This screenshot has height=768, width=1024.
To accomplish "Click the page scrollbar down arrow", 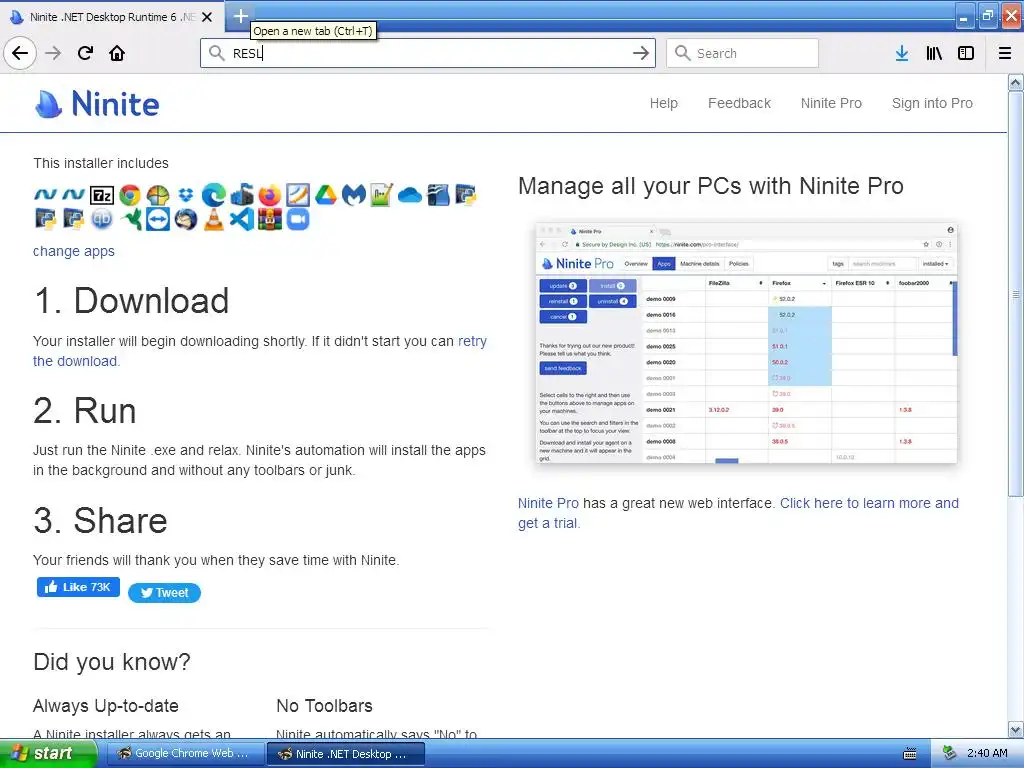I will click(1016, 729).
